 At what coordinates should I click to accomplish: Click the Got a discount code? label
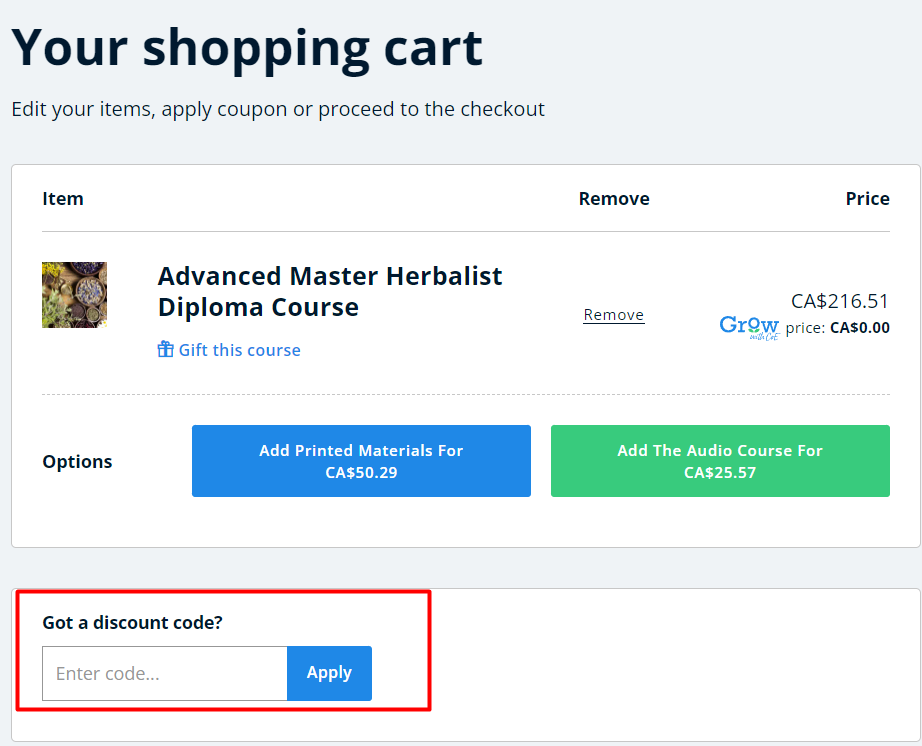[x=132, y=622]
